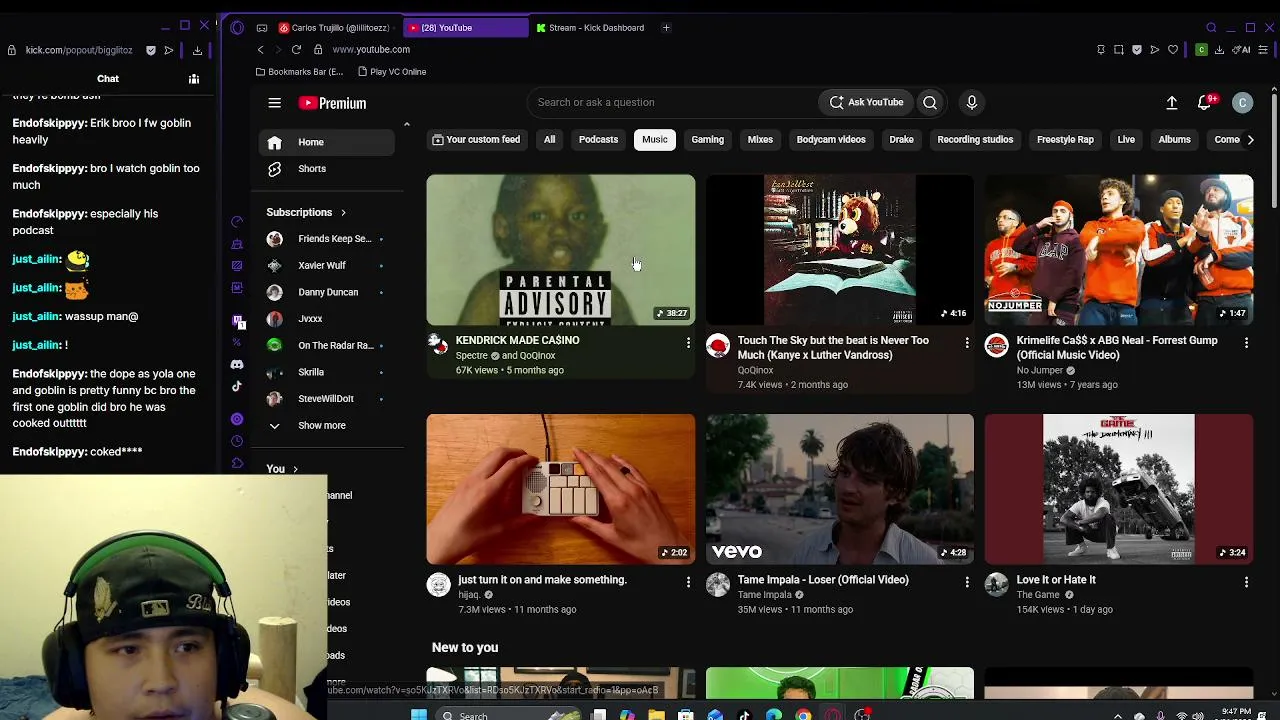Open more options for Forrest Gump video
1280x720 pixels.
coord(1246,343)
